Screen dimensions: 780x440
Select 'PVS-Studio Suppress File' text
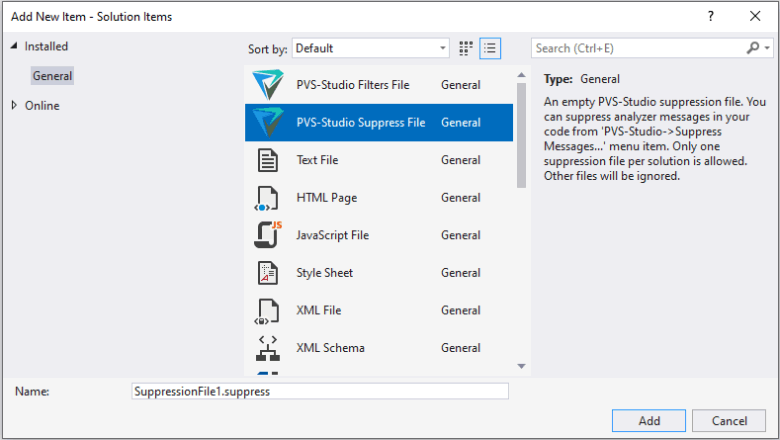[x=361, y=123]
